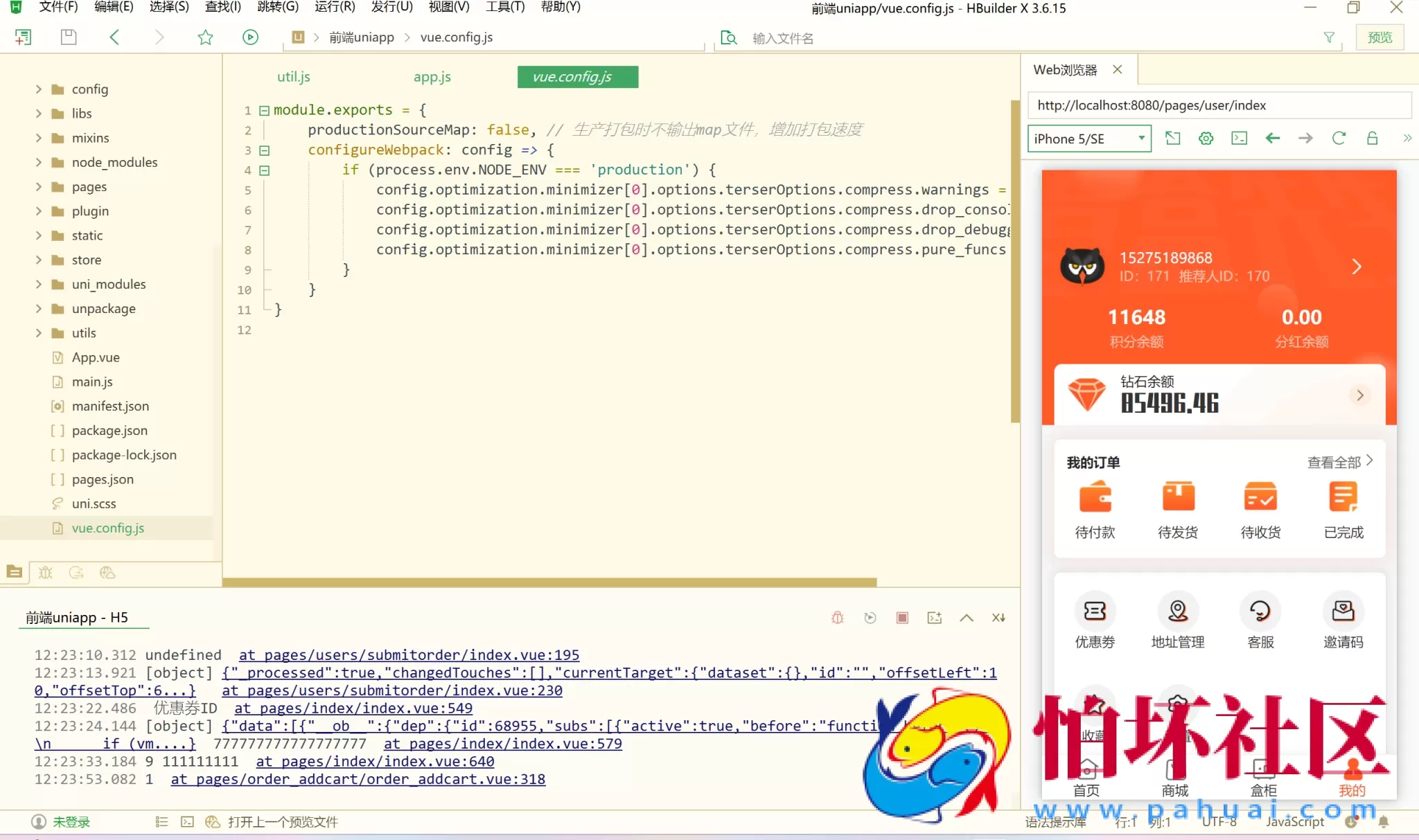Start debugging with the bug icon
1419x840 pixels.
coord(837,617)
